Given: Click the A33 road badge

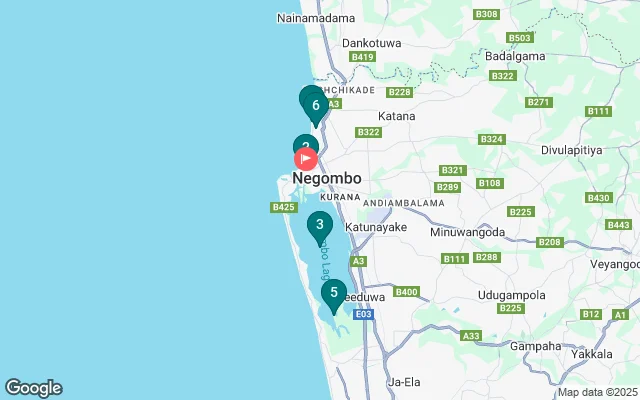Looking at the screenshot, I should point(471,336).
